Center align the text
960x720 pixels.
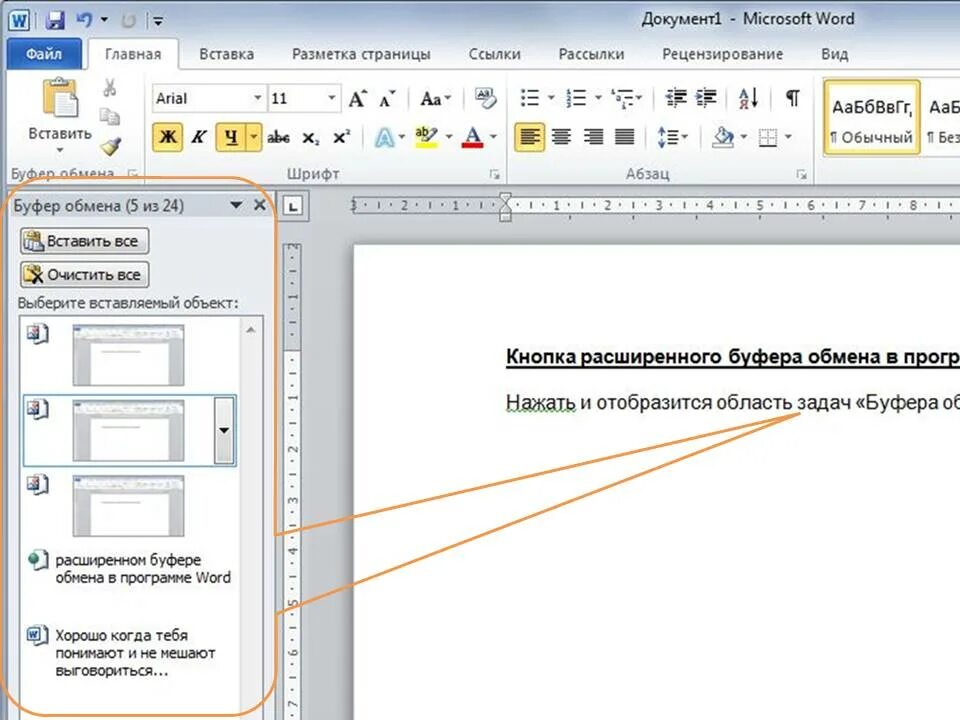561,137
